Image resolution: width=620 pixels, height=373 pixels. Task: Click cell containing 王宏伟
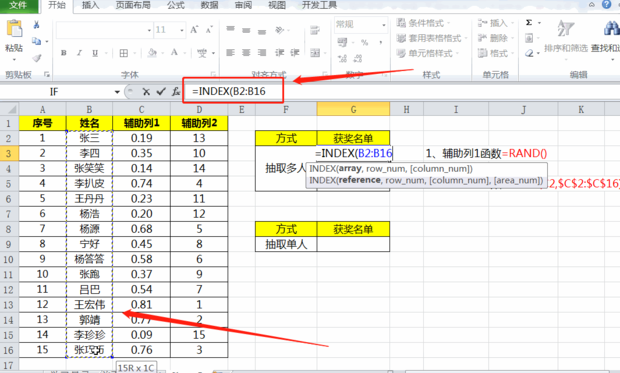[89, 305]
